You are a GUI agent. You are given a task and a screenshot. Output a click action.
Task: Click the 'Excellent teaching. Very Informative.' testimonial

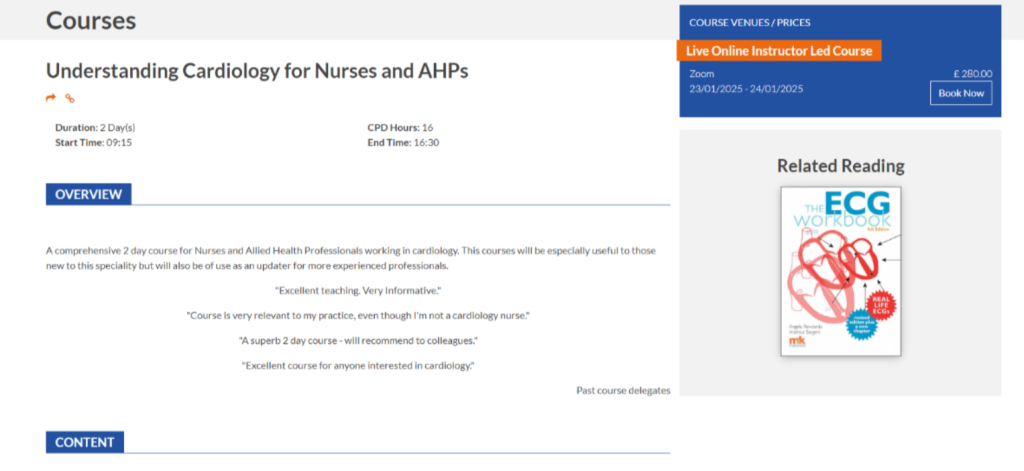(x=357, y=290)
